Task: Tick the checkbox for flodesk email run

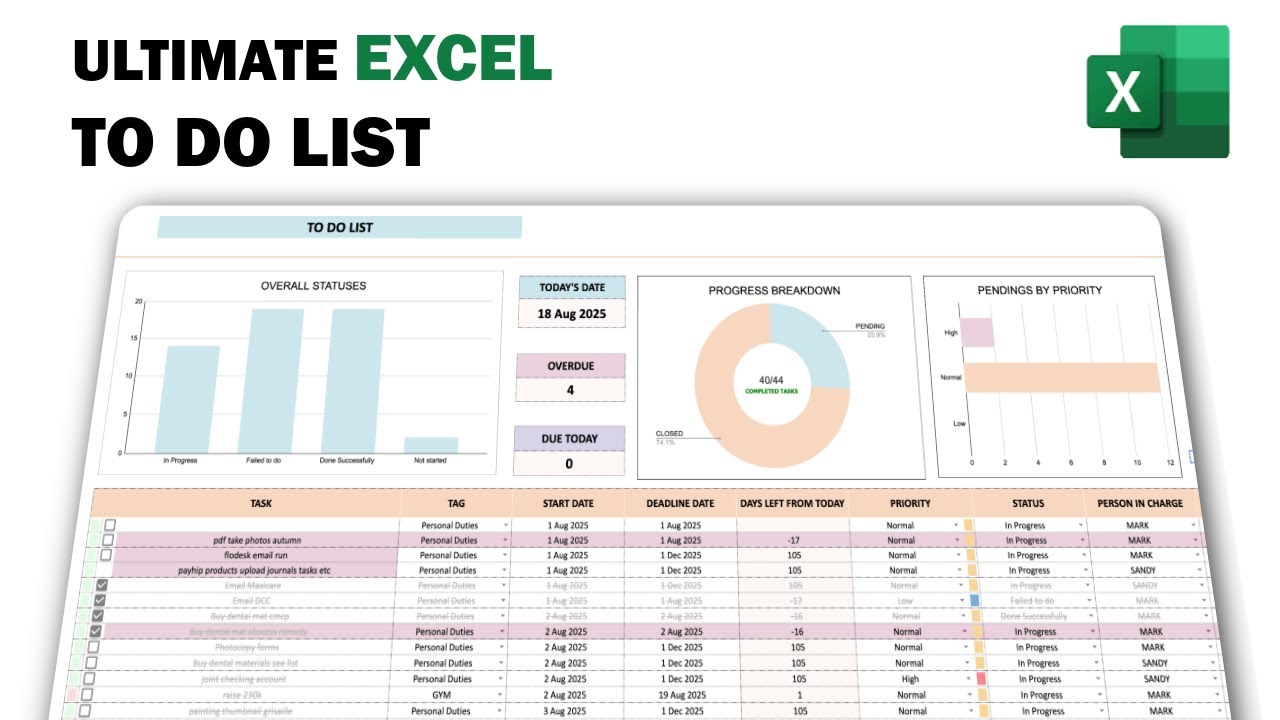Action: [x=106, y=555]
